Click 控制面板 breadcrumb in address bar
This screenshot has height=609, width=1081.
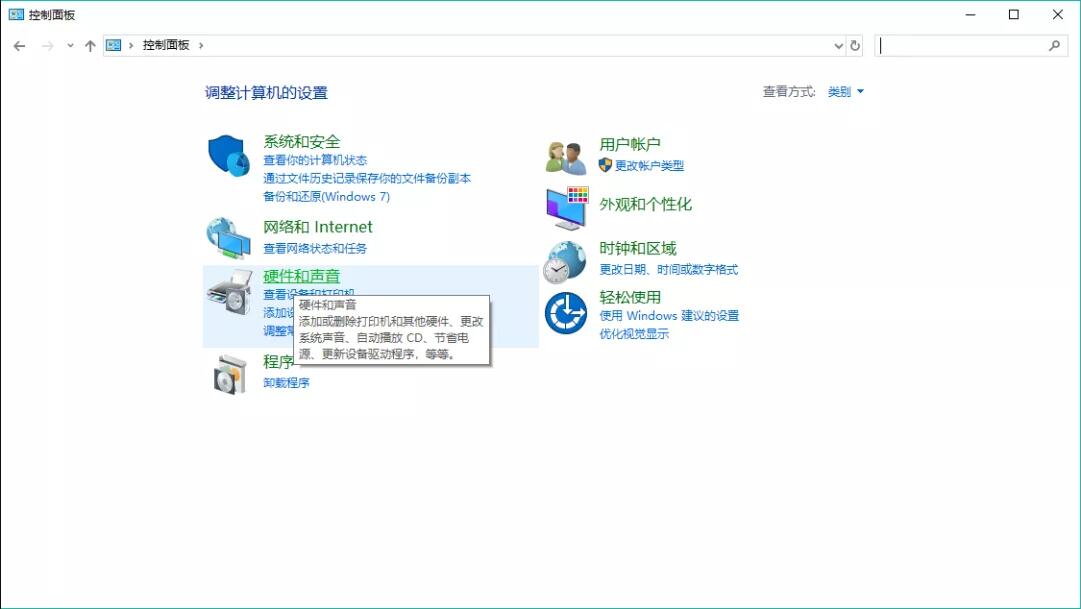point(166,46)
